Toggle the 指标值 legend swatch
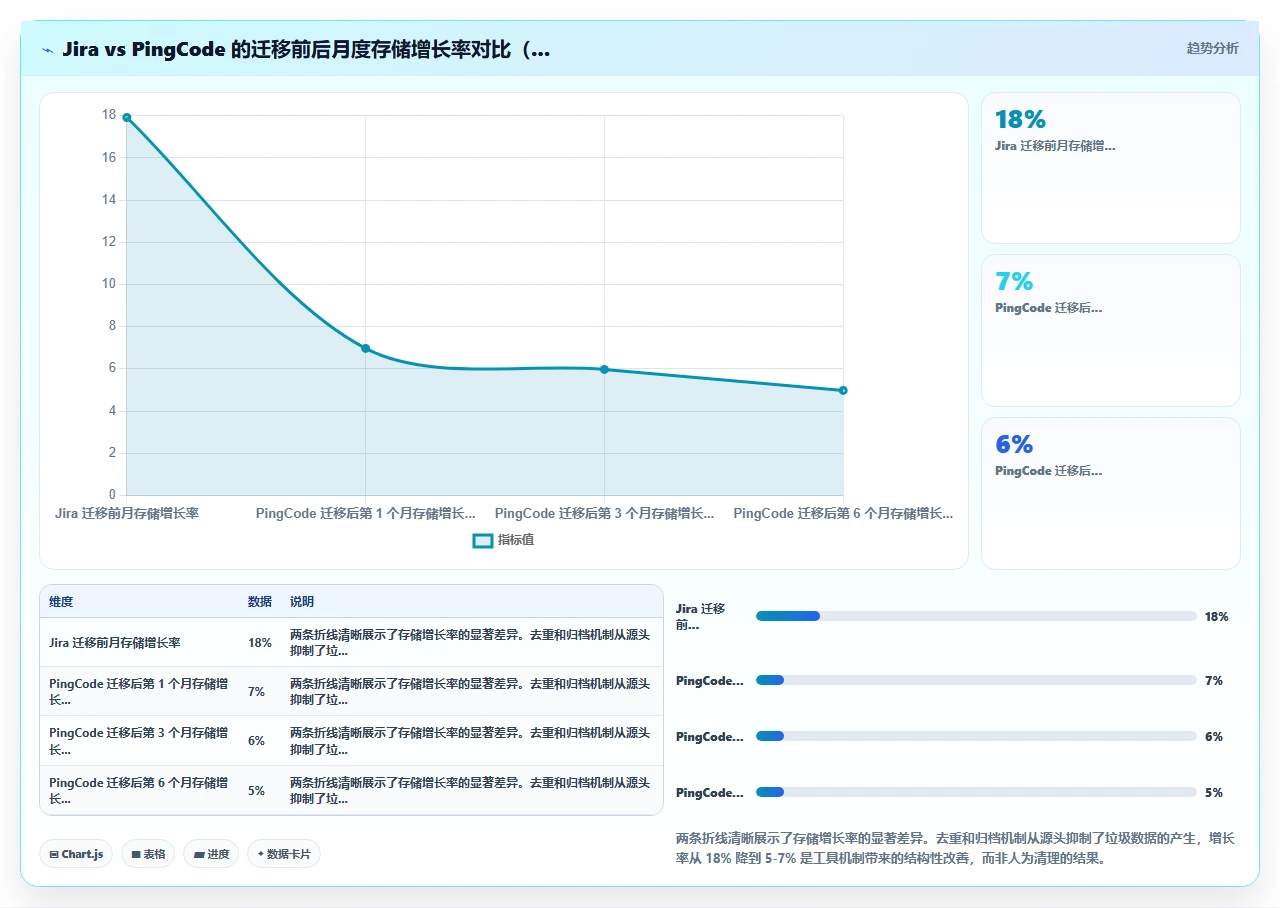The width and height of the screenshot is (1280, 908). point(483,541)
